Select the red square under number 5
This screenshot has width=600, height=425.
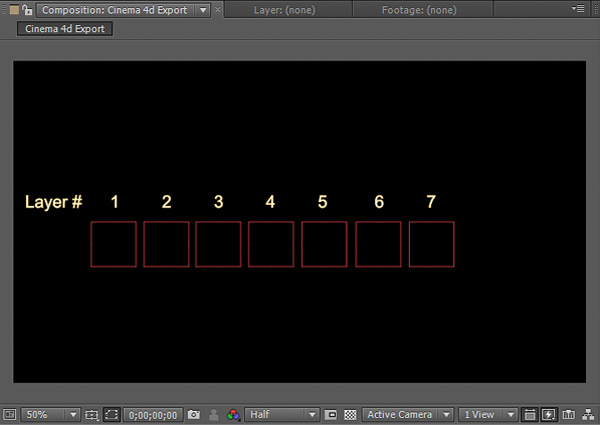tap(324, 244)
